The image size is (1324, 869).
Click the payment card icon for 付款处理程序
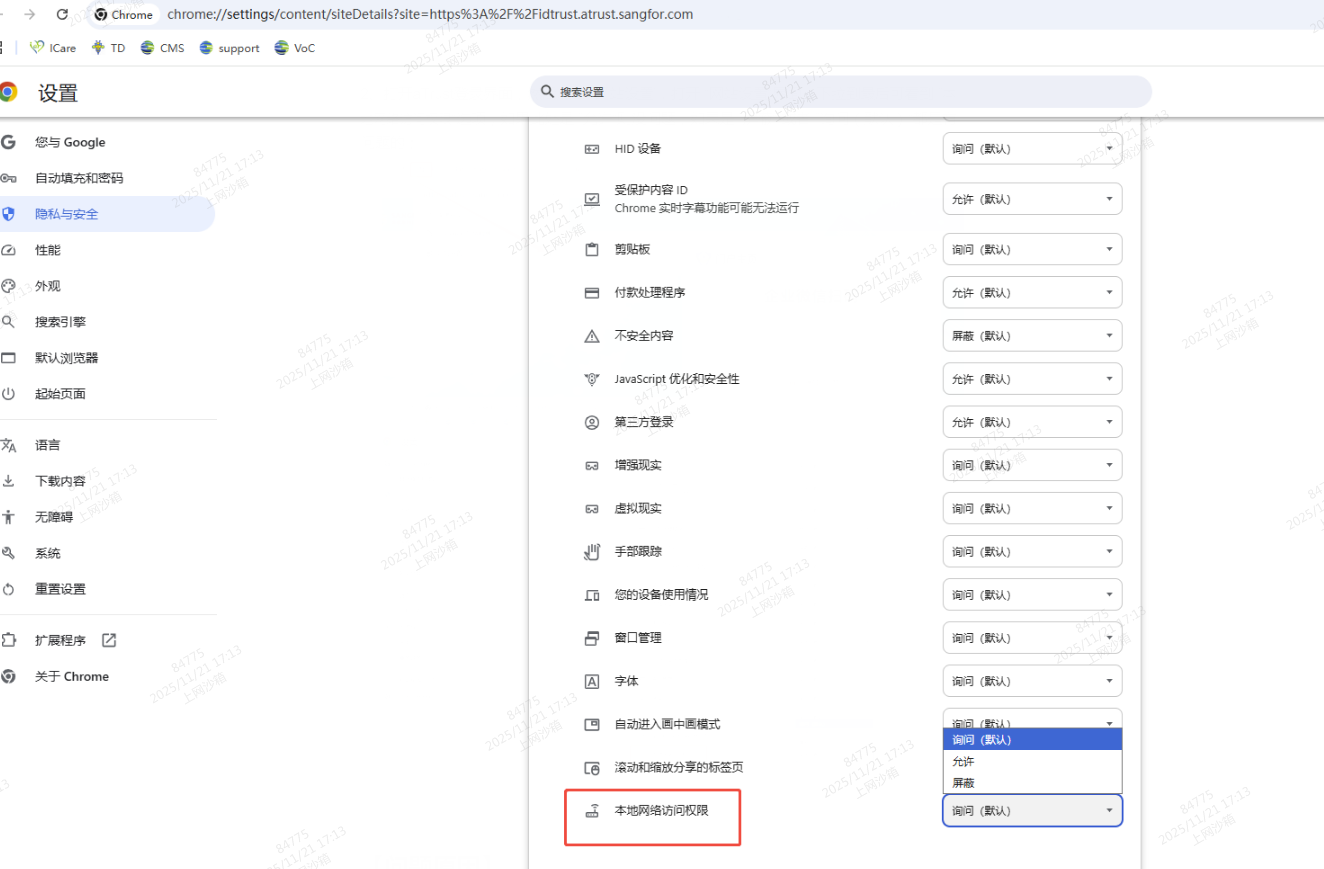point(592,293)
